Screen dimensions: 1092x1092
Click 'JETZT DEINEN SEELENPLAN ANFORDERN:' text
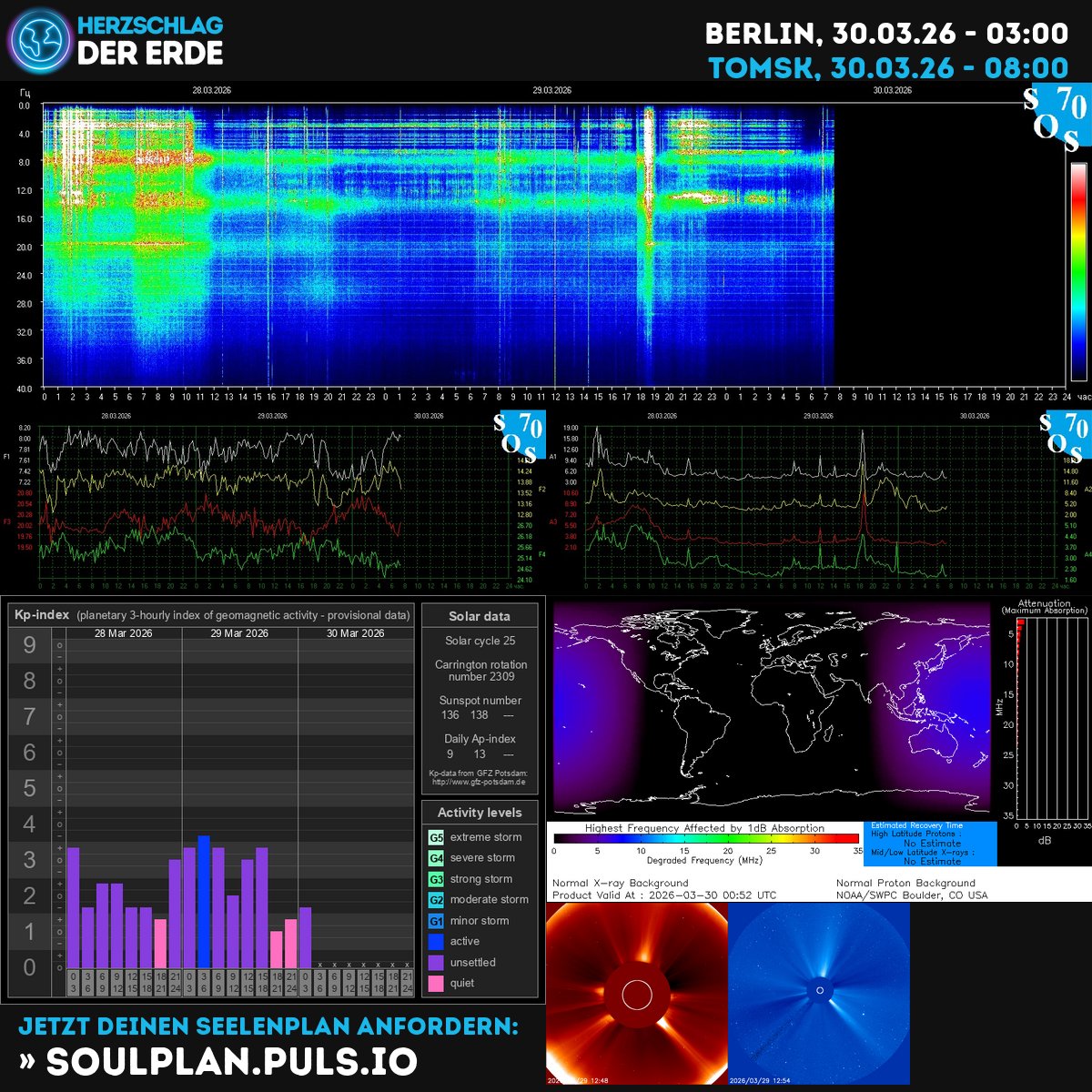tap(268, 1026)
